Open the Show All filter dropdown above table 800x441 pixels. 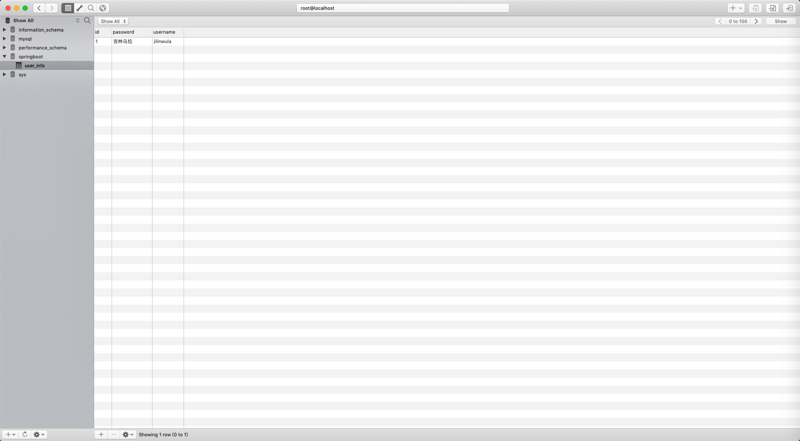113,21
